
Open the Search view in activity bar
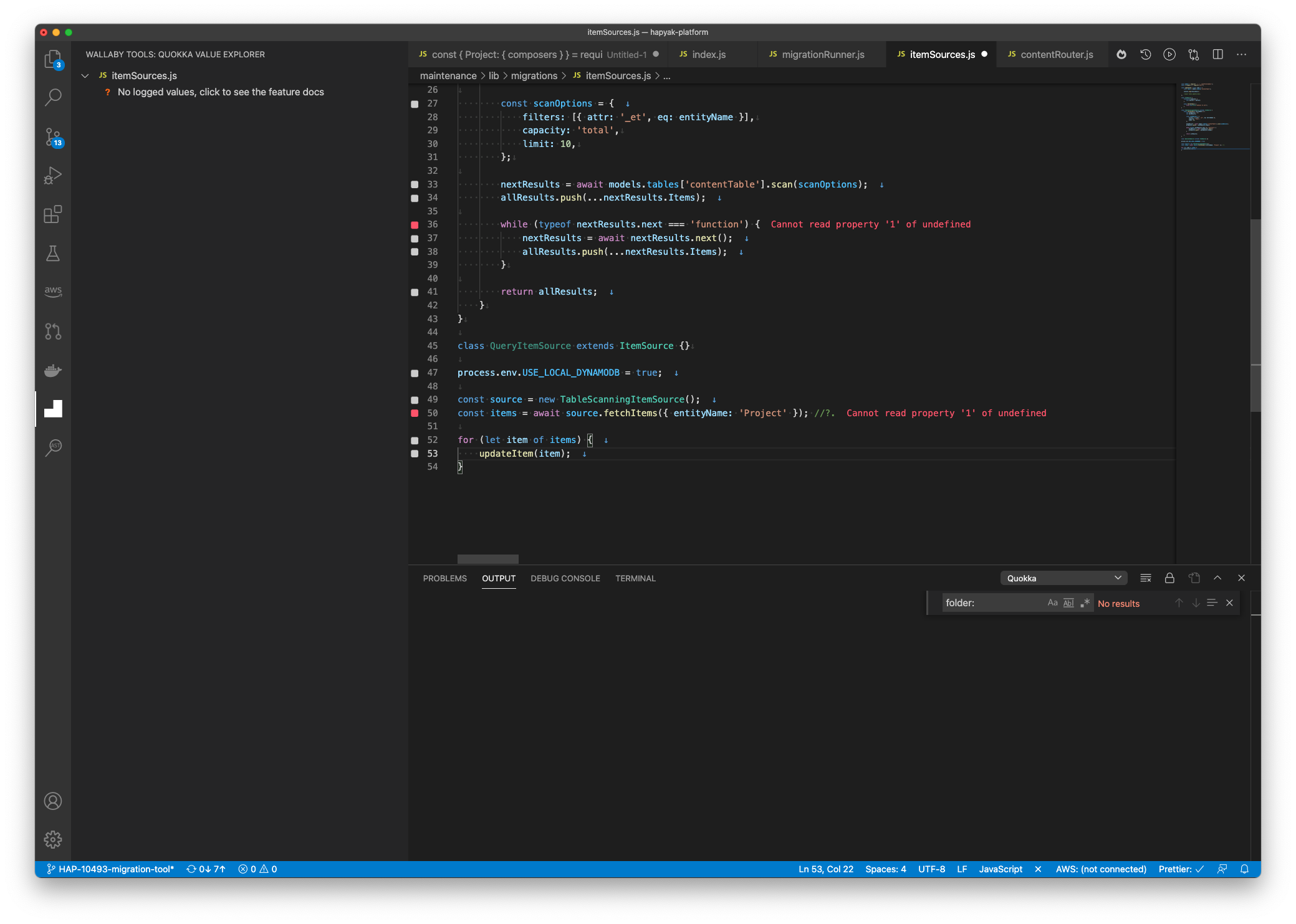coord(53,97)
